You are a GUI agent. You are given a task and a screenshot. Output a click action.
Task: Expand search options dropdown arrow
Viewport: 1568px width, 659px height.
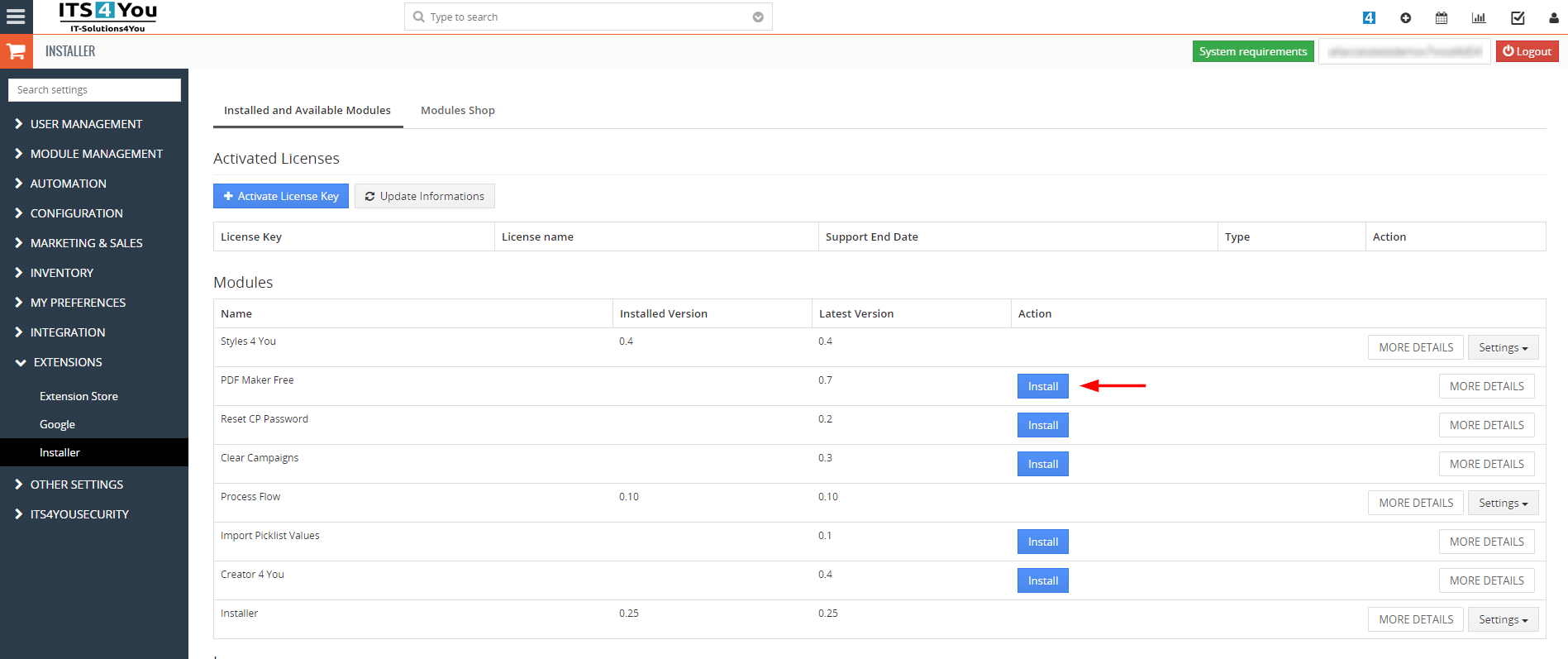[758, 17]
